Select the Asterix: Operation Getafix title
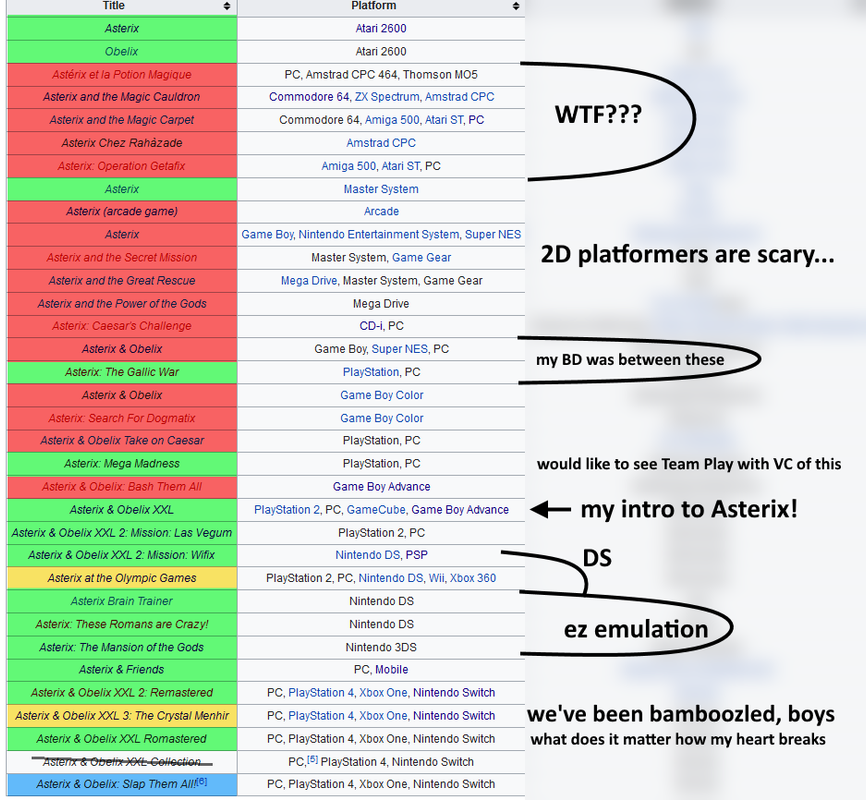 (122, 166)
